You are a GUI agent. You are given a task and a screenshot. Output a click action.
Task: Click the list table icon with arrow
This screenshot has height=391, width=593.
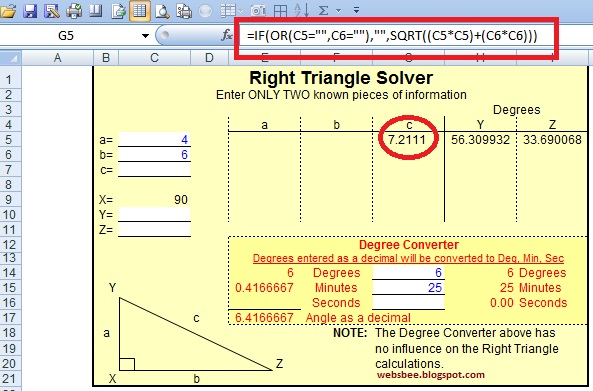coord(231,11)
